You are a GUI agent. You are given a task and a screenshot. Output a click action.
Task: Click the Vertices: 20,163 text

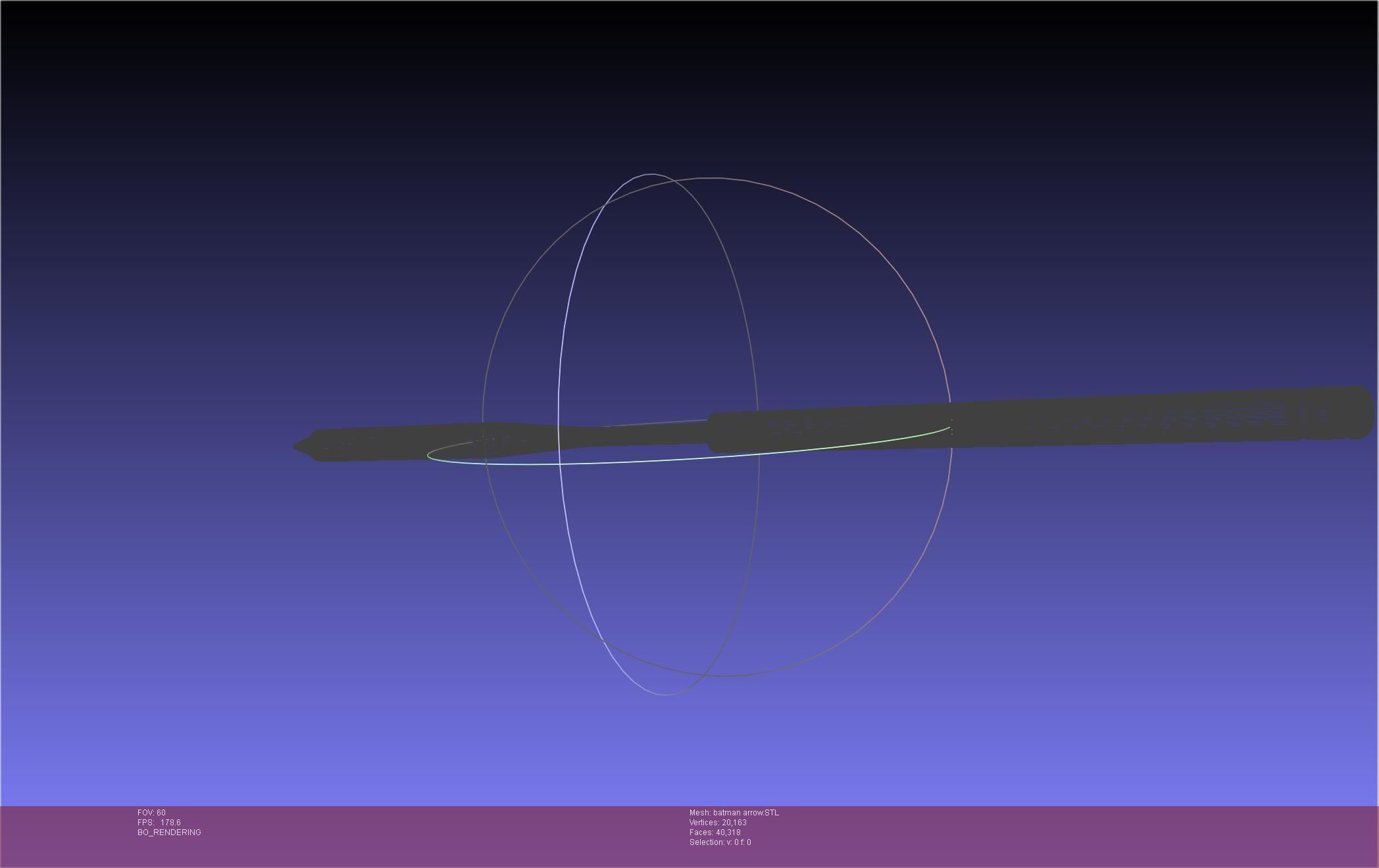pyautogui.click(x=718, y=823)
